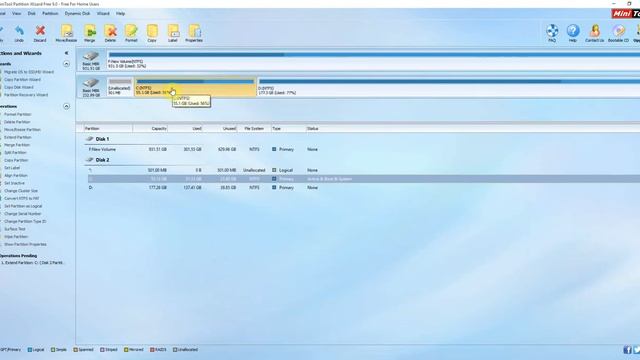Select the Unallocated block in the disk map
The width and height of the screenshot is (640, 360).
tap(120, 87)
